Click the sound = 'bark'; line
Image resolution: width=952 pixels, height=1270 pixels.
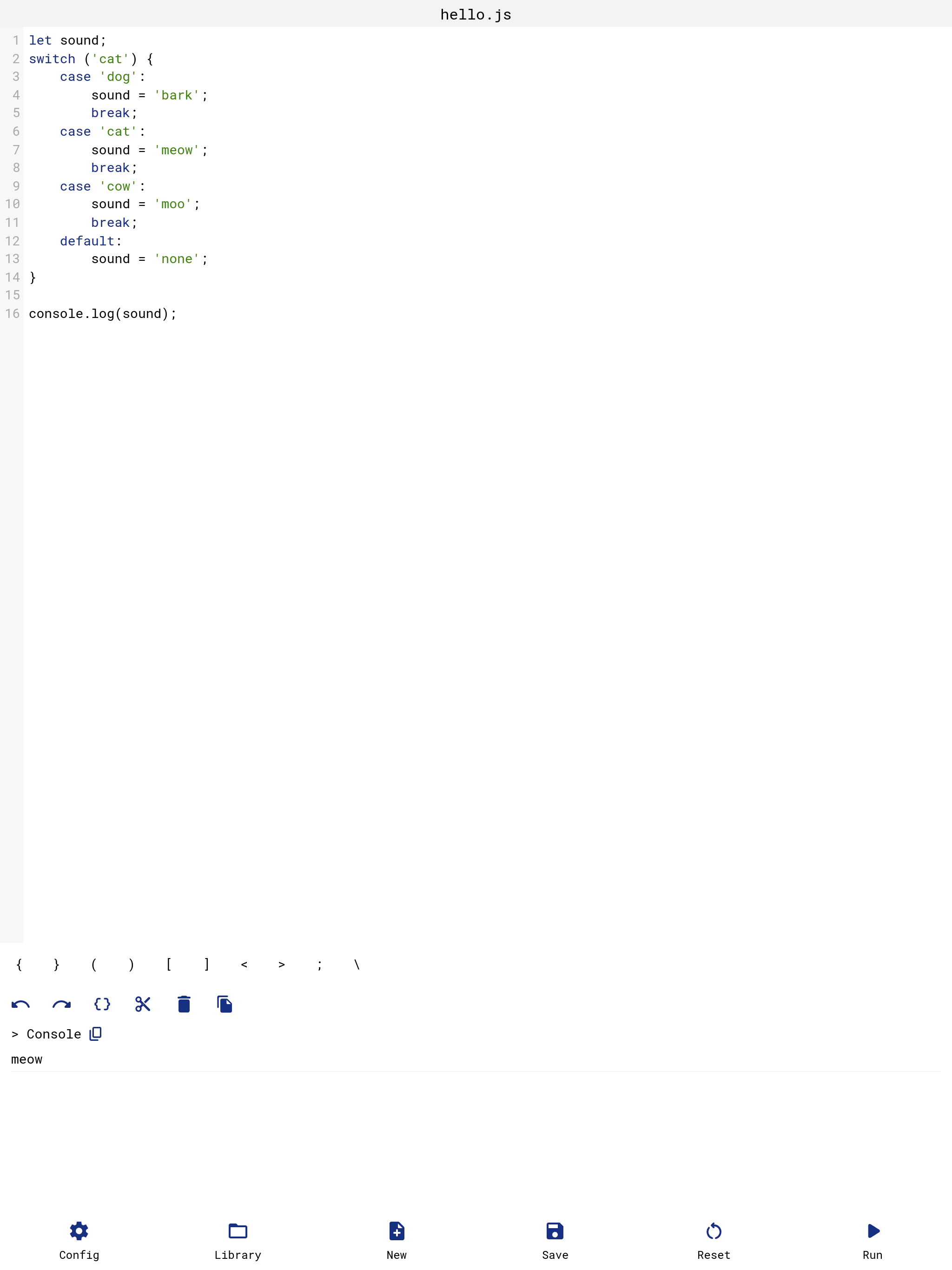coord(149,95)
